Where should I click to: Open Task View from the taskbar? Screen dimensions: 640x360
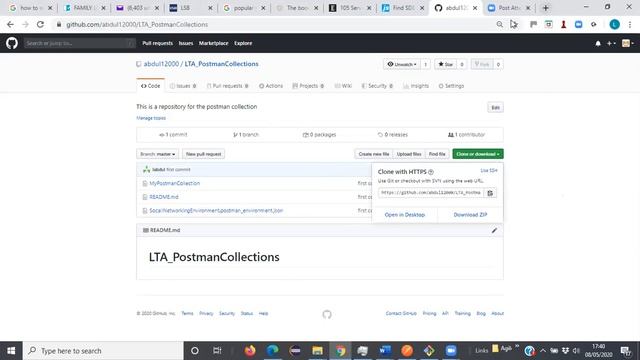(x=217, y=351)
